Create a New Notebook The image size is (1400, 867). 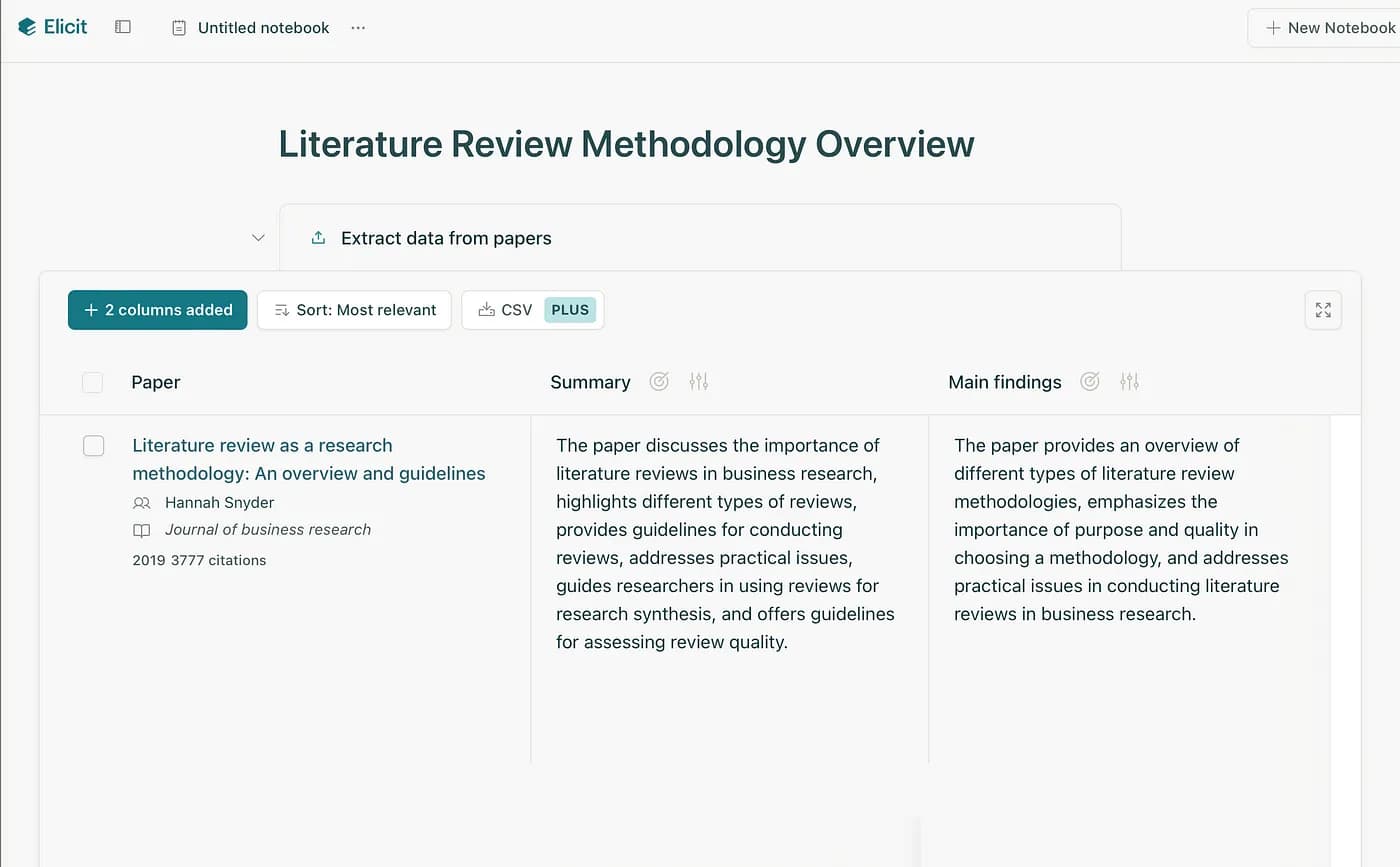1329,28
